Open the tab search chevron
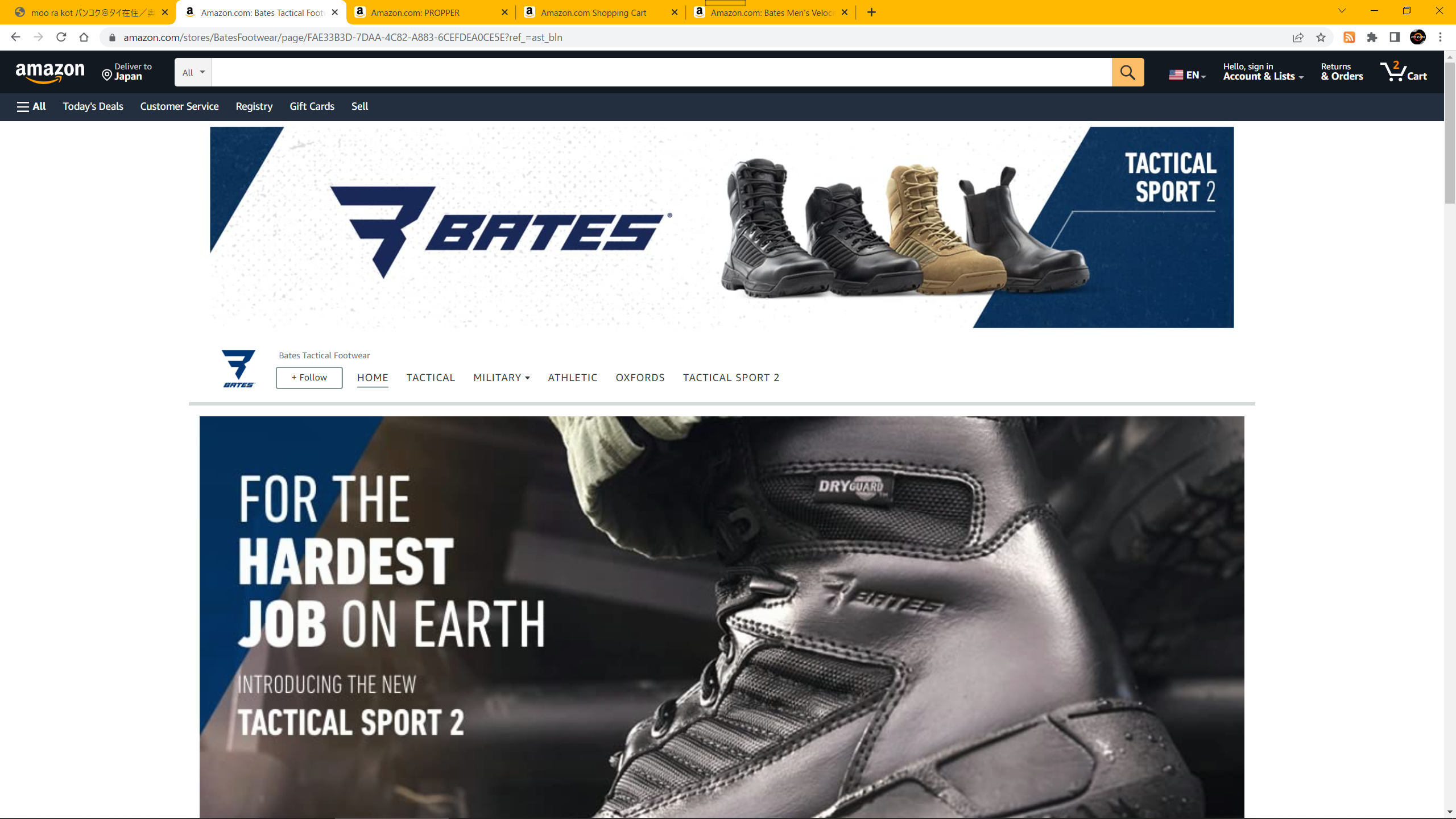This screenshot has width=1456, height=819. [x=1342, y=11]
